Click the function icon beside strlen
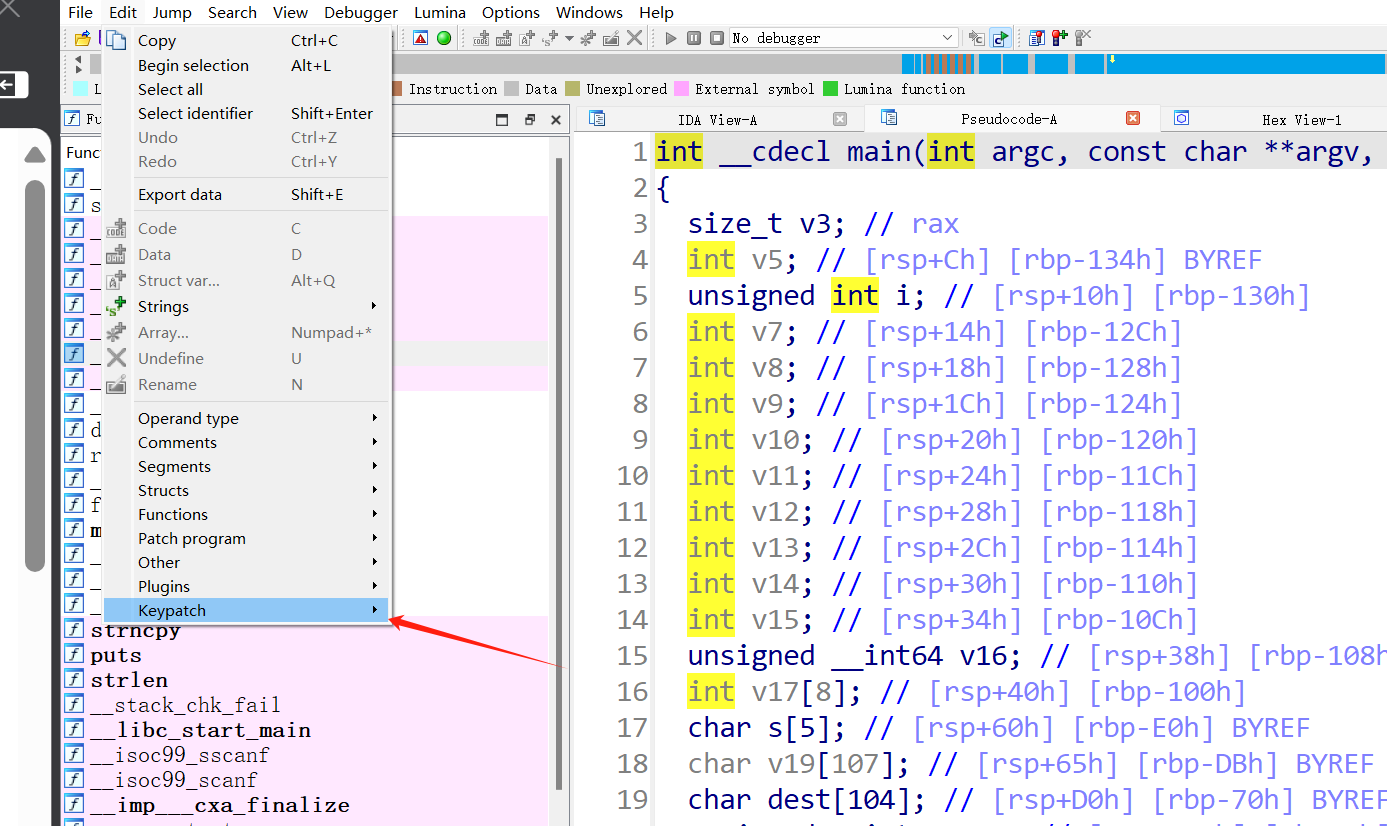This screenshot has height=826, width=1387. coord(74,680)
